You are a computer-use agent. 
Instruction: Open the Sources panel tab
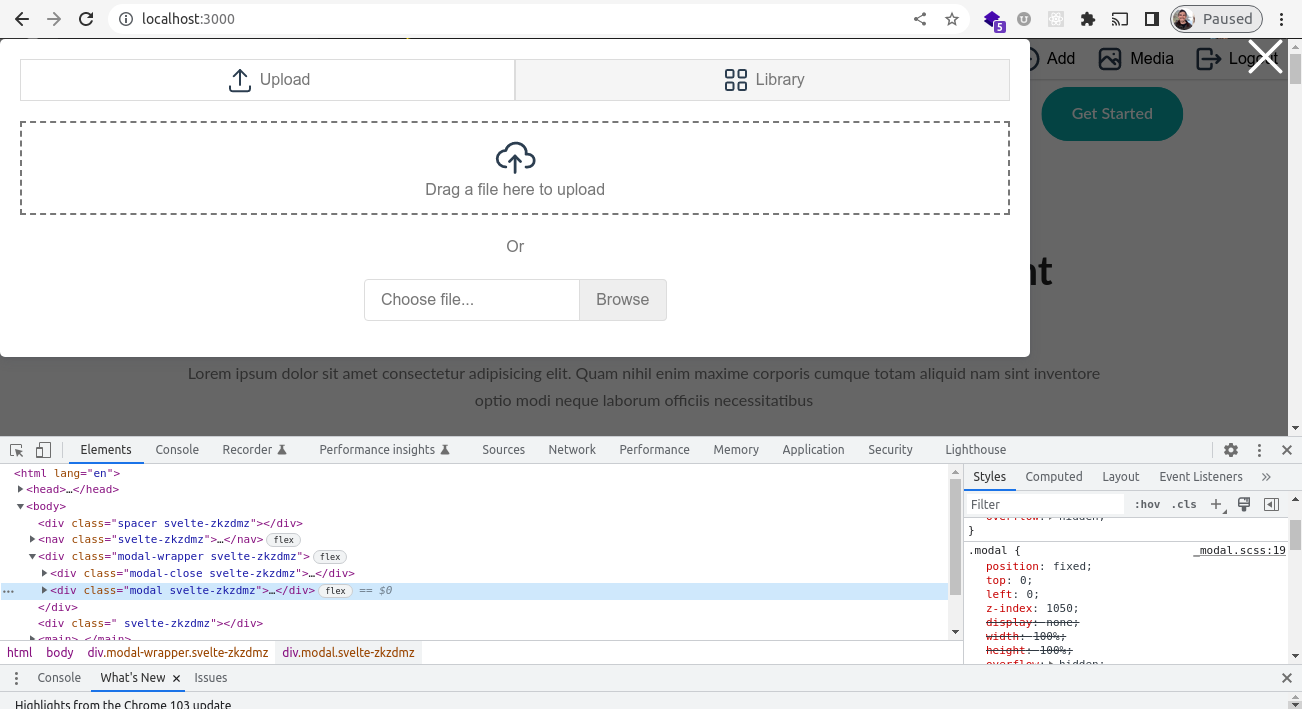[503, 450]
